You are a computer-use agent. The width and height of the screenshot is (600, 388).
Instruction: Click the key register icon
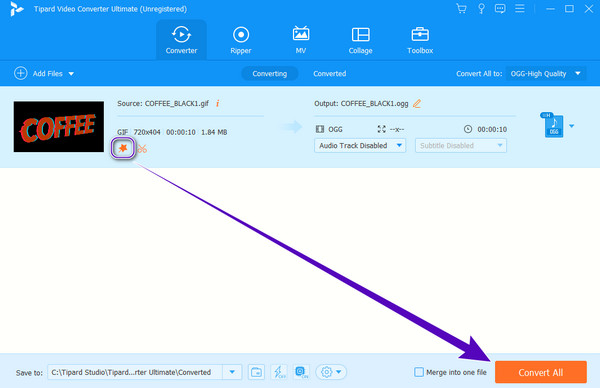[x=481, y=8]
